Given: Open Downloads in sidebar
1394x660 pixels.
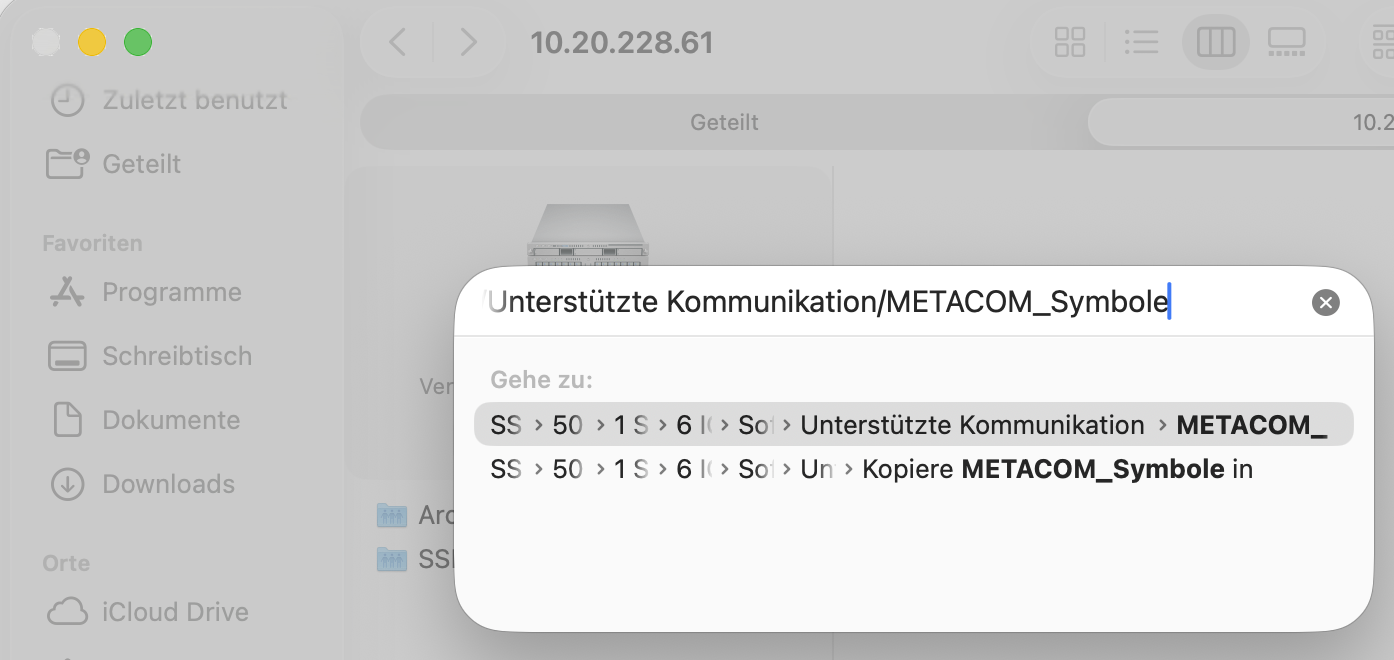Looking at the screenshot, I should 168,484.
